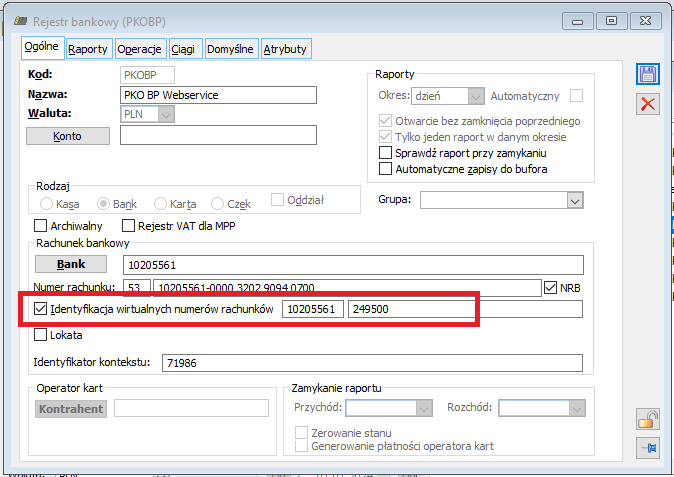Open the Przychód dropdown
This screenshot has height=477, width=674.
pos(424,408)
